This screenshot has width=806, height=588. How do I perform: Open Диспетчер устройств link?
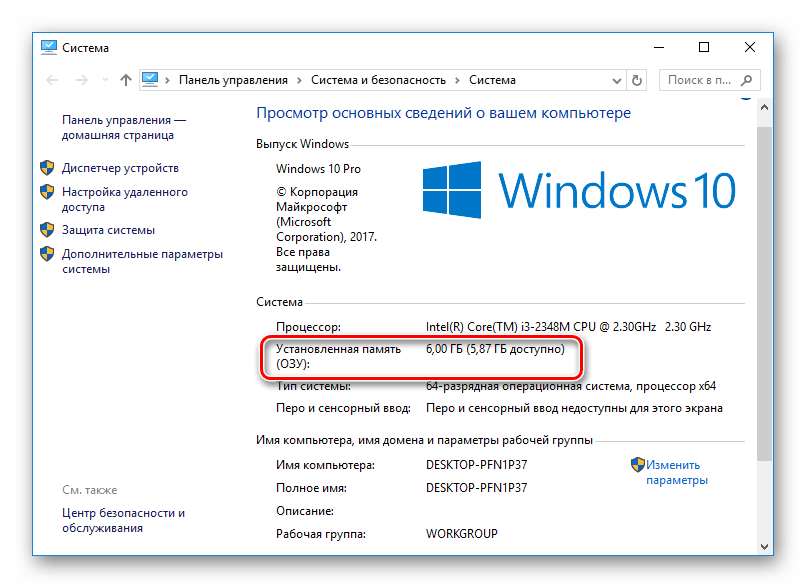120,168
